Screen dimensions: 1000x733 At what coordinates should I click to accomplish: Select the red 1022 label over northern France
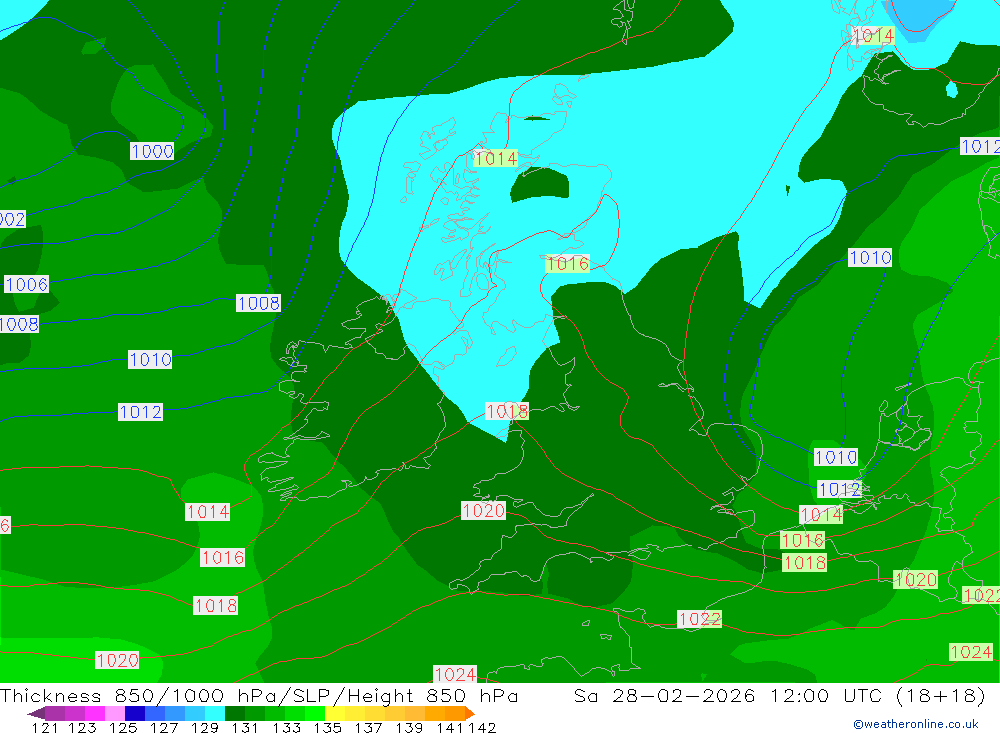[700, 619]
